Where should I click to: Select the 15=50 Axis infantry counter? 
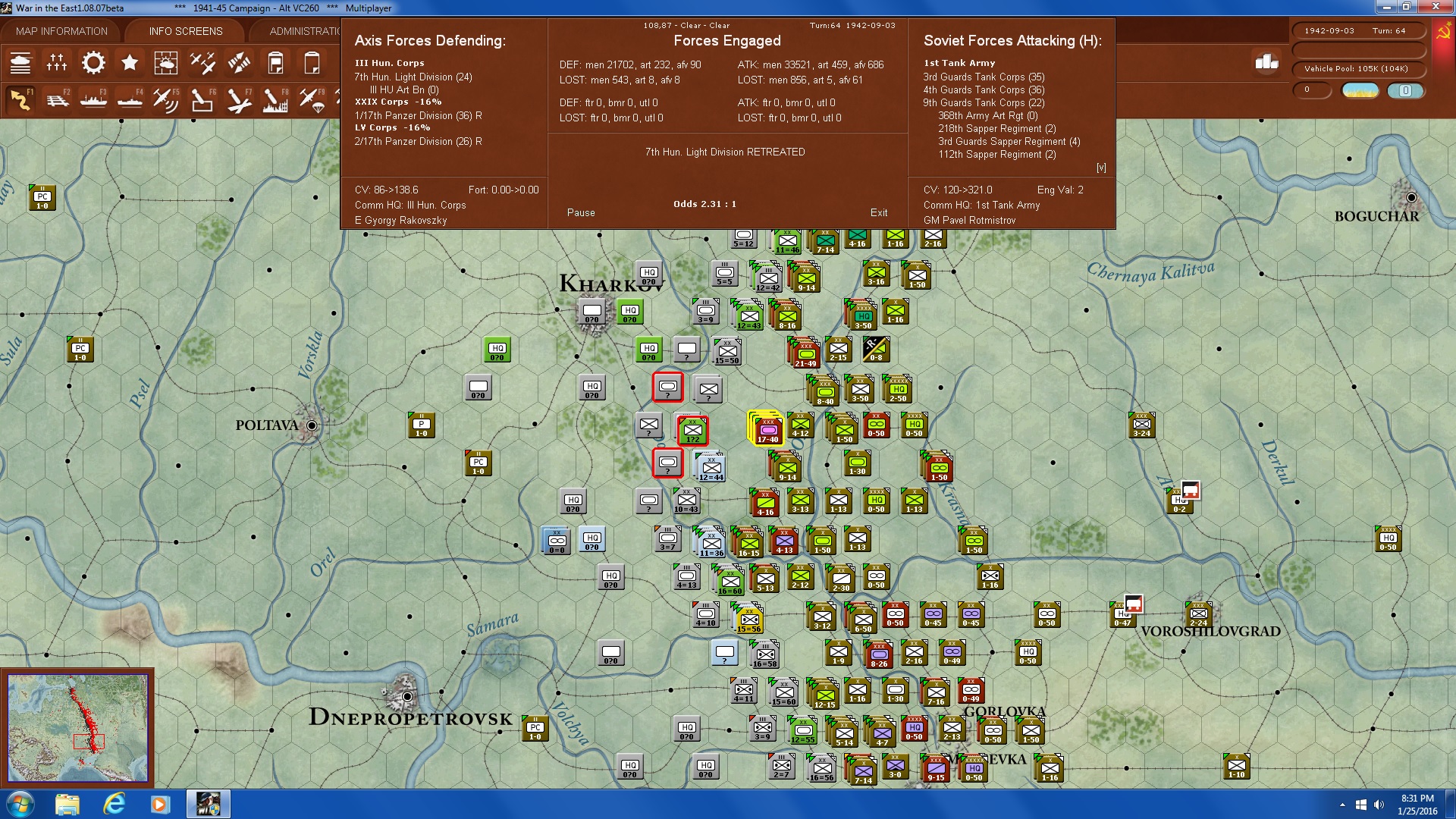727,350
